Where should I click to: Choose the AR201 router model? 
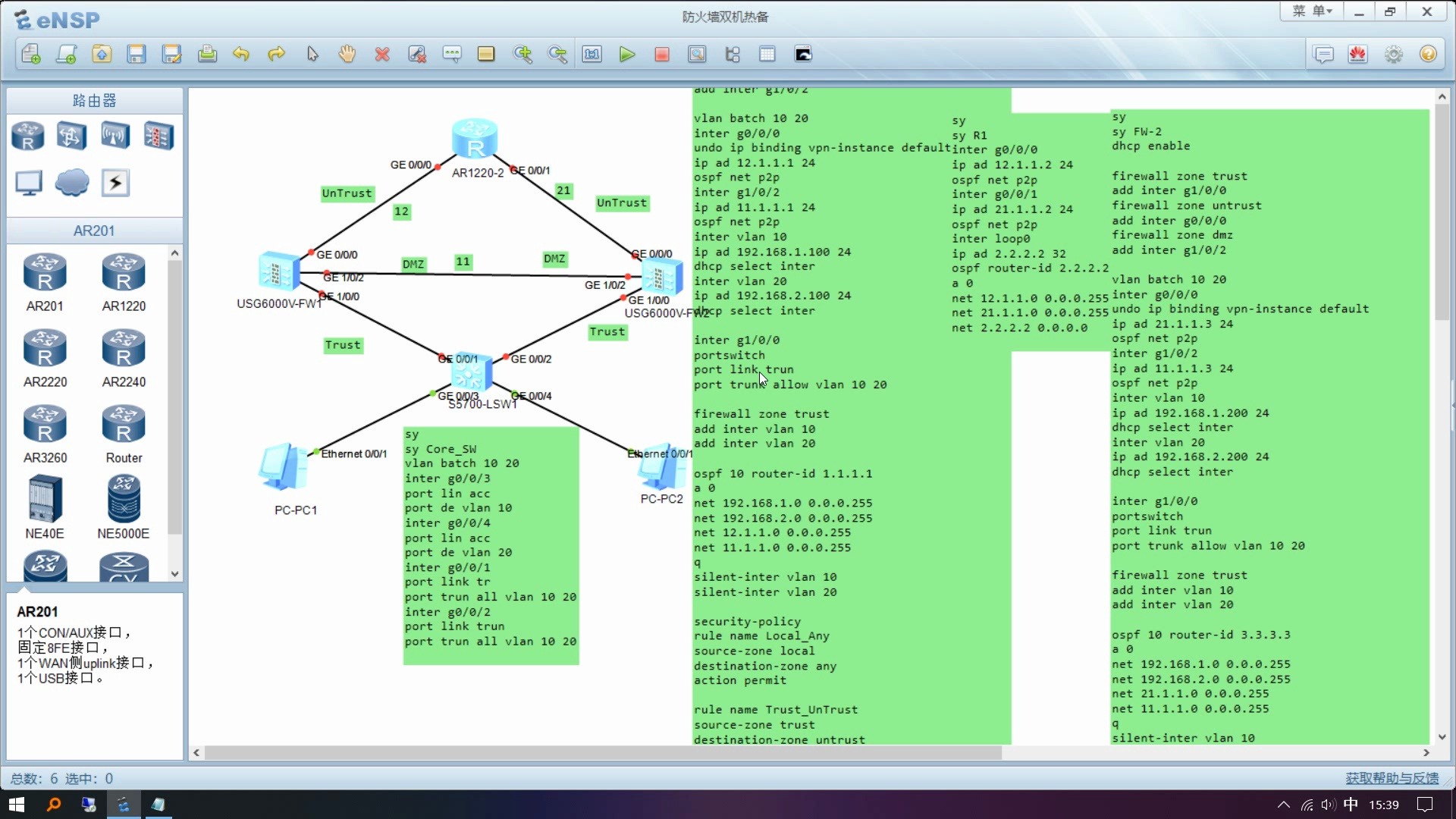pyautogui.click(x=45, y=283)
